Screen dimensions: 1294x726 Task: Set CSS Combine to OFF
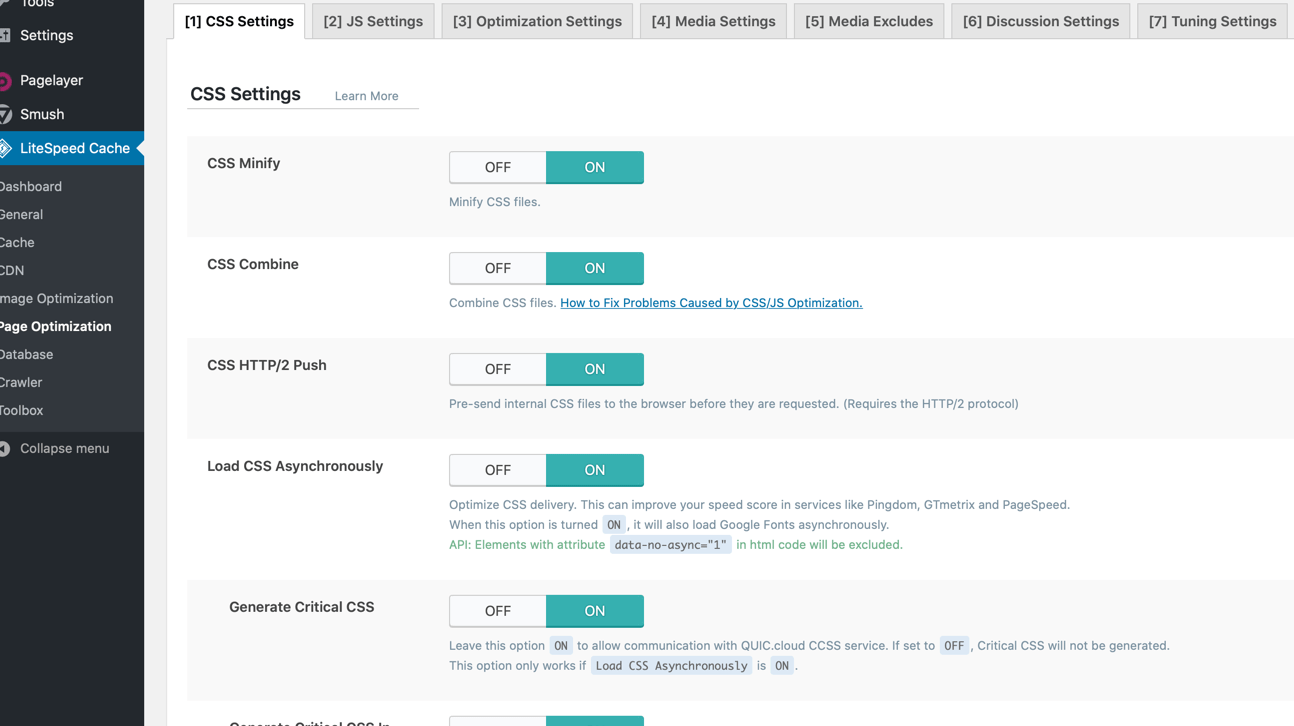click(x=497, y=269)
